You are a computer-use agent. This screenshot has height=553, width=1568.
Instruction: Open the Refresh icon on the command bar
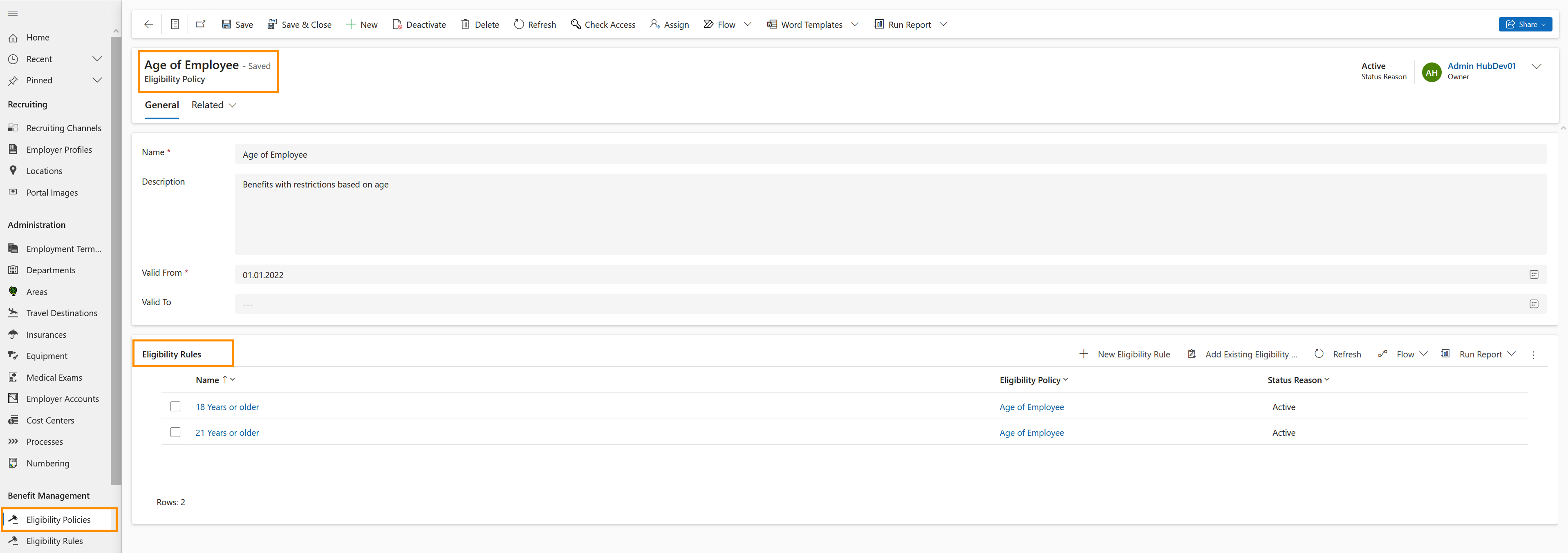point(519,24)
